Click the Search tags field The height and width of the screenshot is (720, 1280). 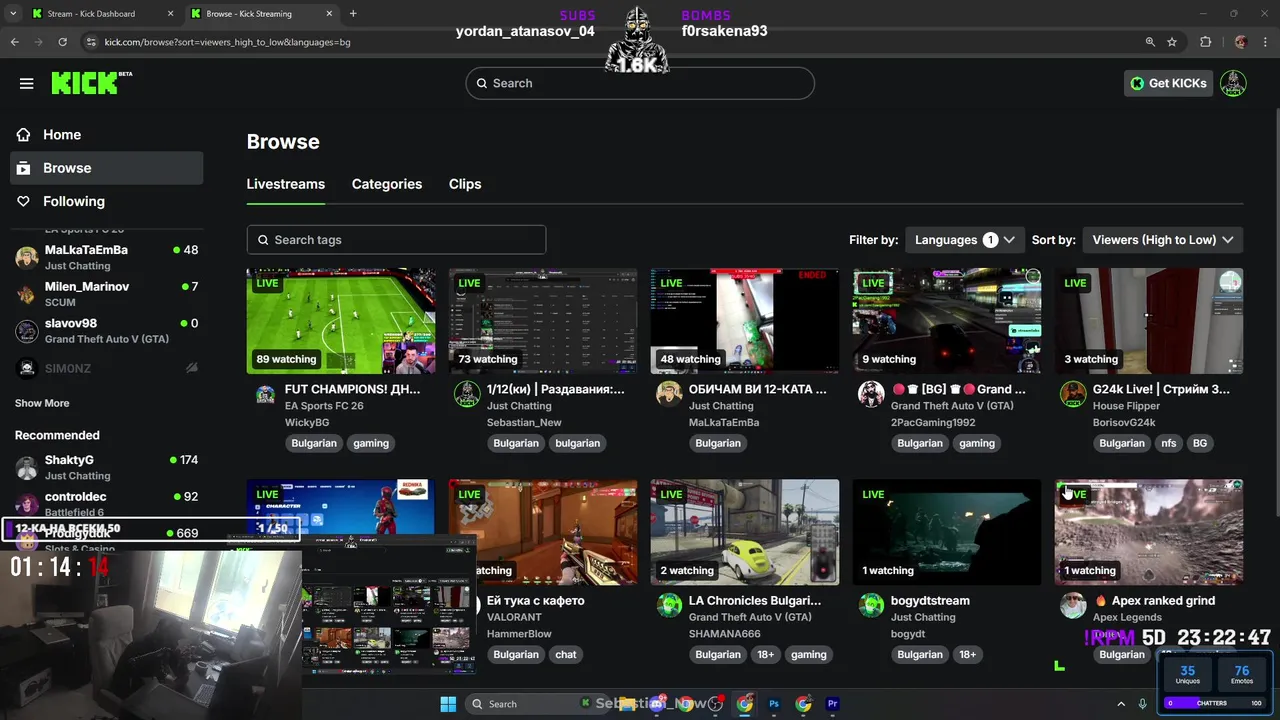coord(396,240)
